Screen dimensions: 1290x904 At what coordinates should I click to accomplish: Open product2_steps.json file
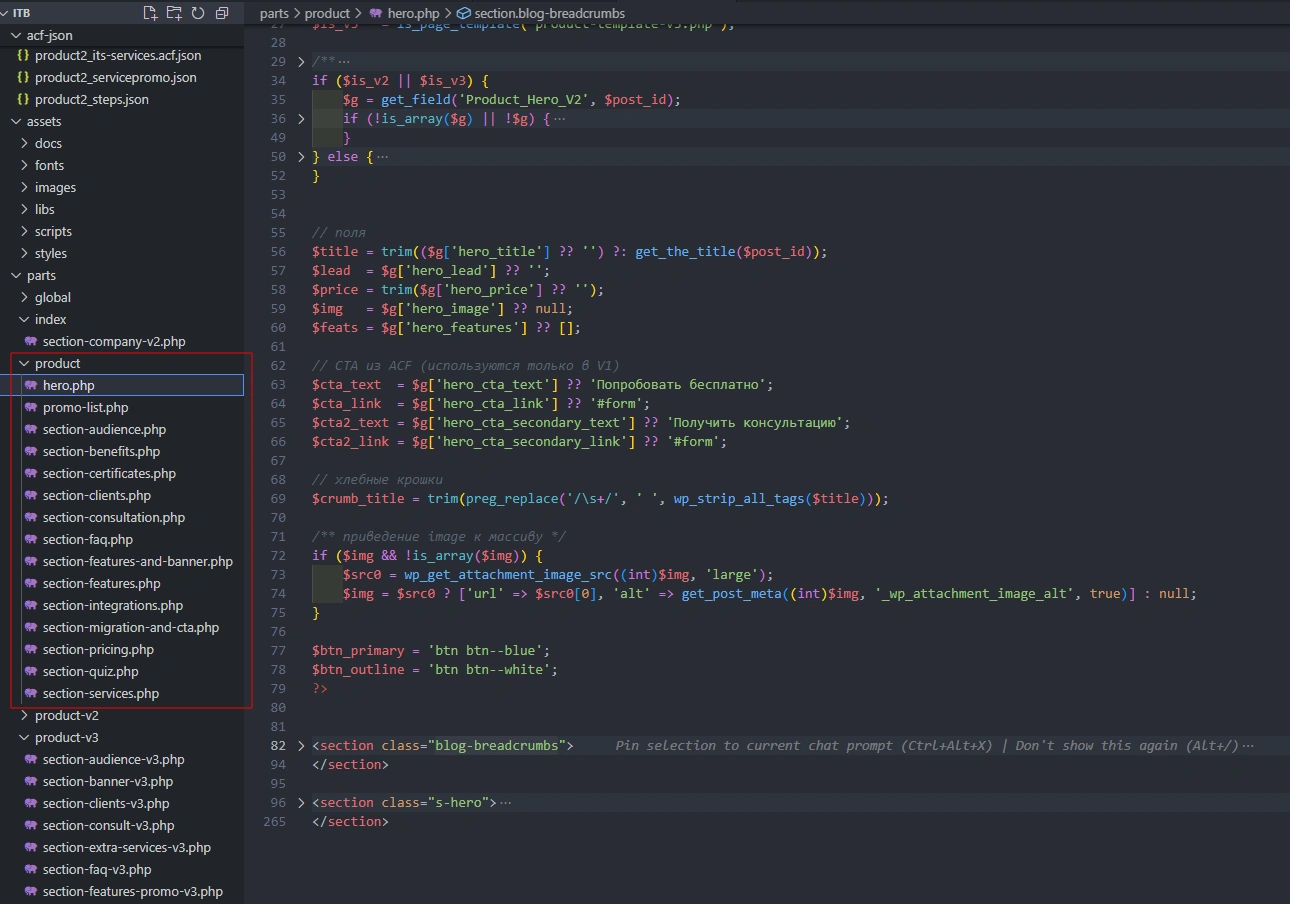[x=91, y=99]
